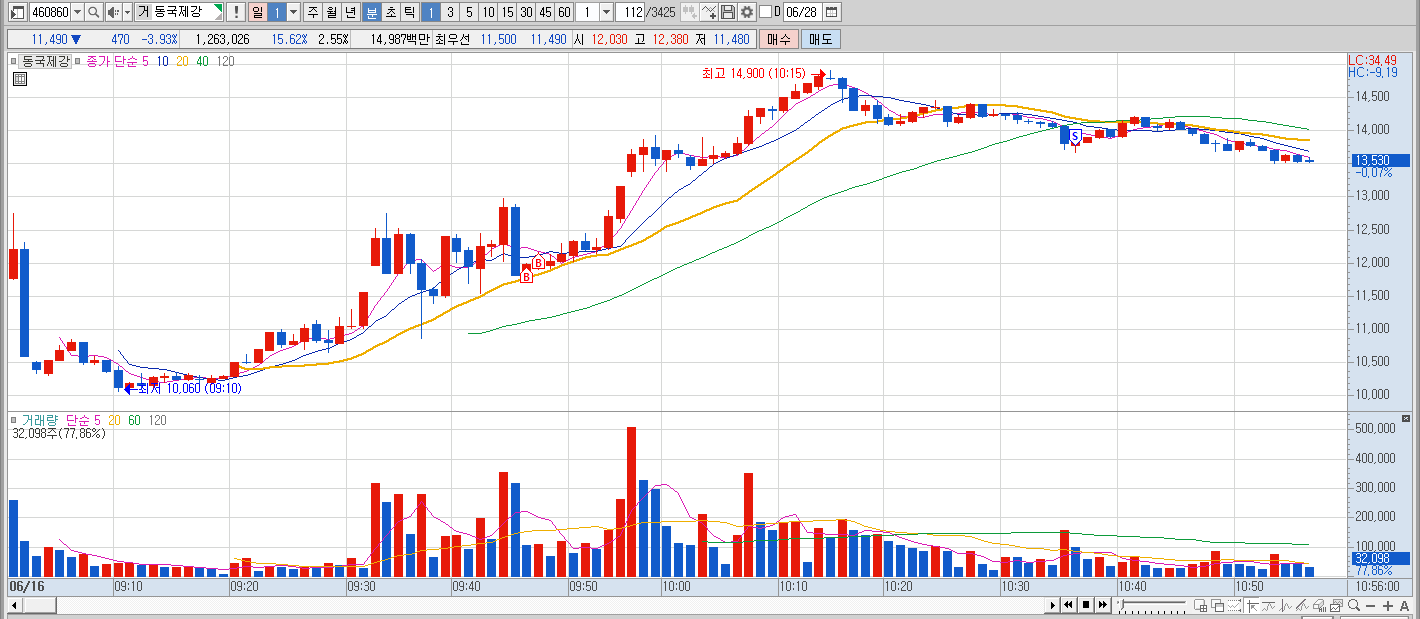This screenshot has width=1420, height=619.
Task: Select the 틱 tick chart tab
Action: pyautogui.click(x=409, y=12)
